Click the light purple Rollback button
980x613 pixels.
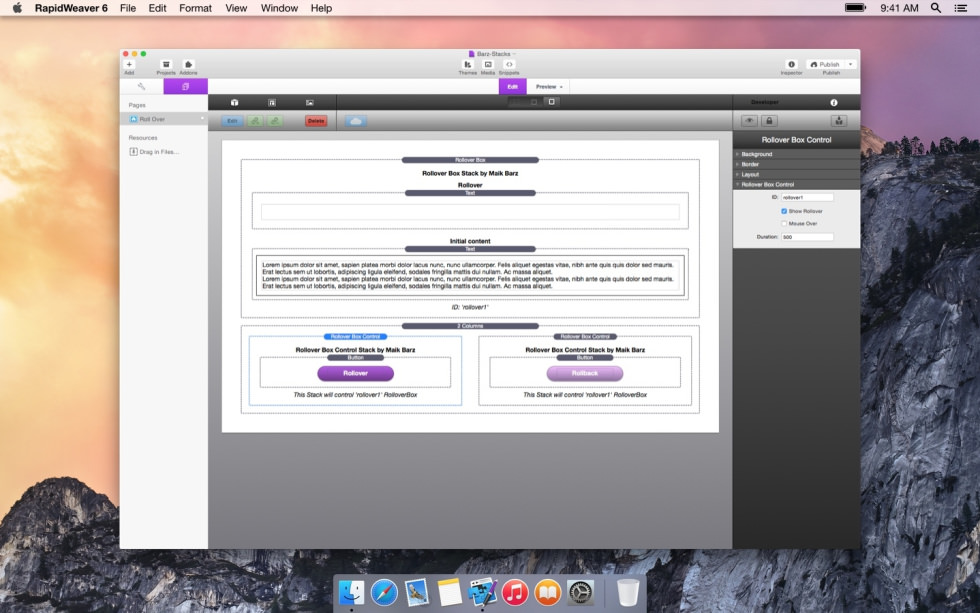point(585,373)
